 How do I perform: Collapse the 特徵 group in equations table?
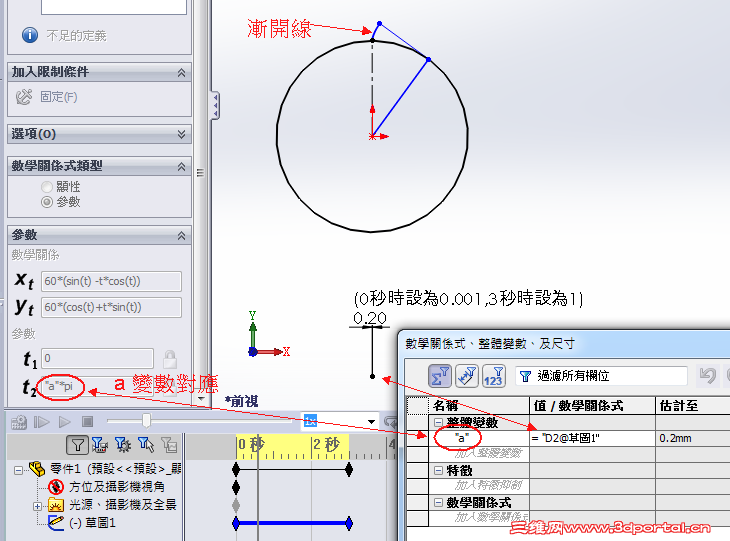coord(438,471)
